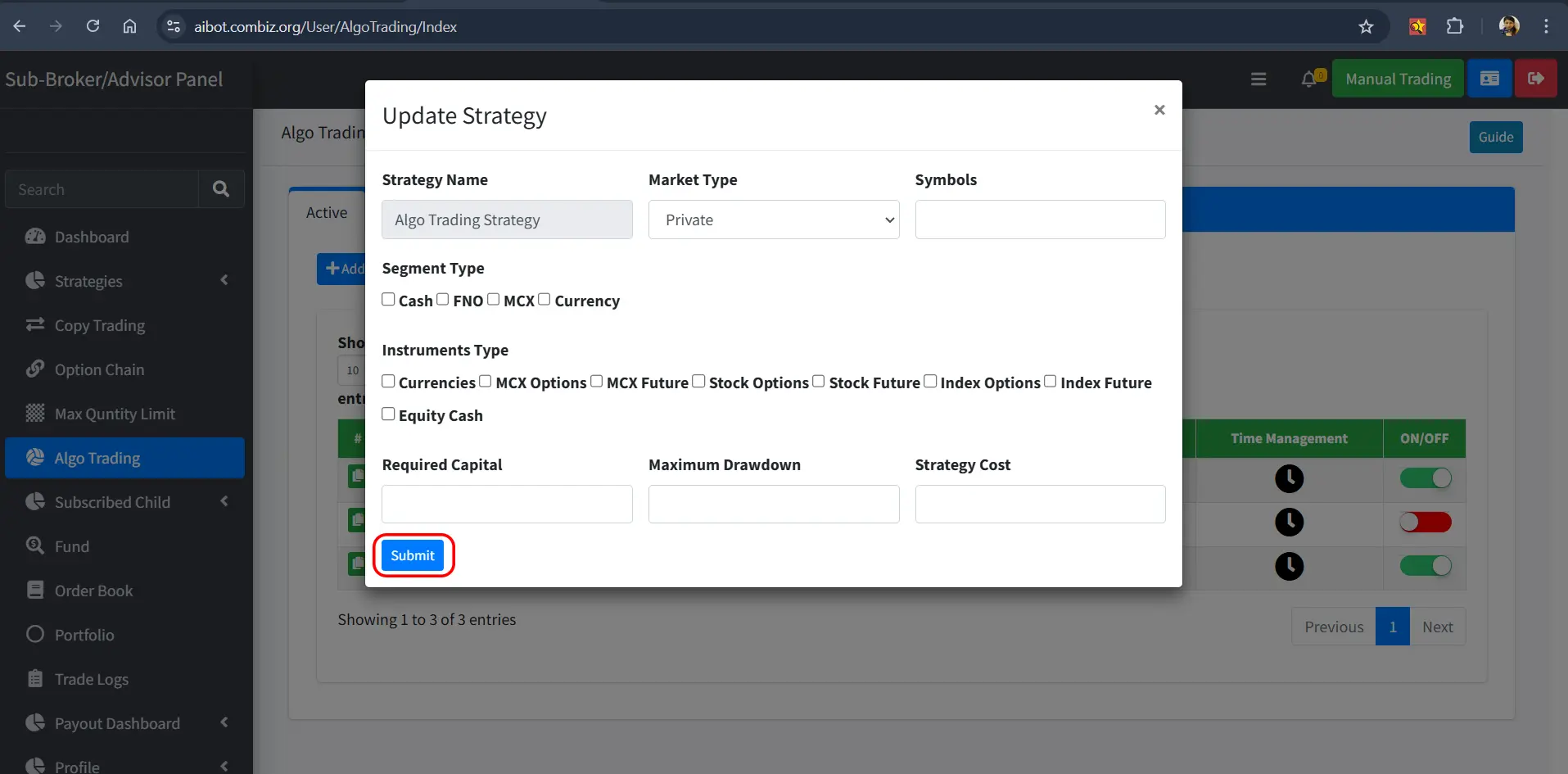The width and height of the screenshot is (1568, 774).
Task: Close the Update Strategy dialog
Action: coord(1159,110)
